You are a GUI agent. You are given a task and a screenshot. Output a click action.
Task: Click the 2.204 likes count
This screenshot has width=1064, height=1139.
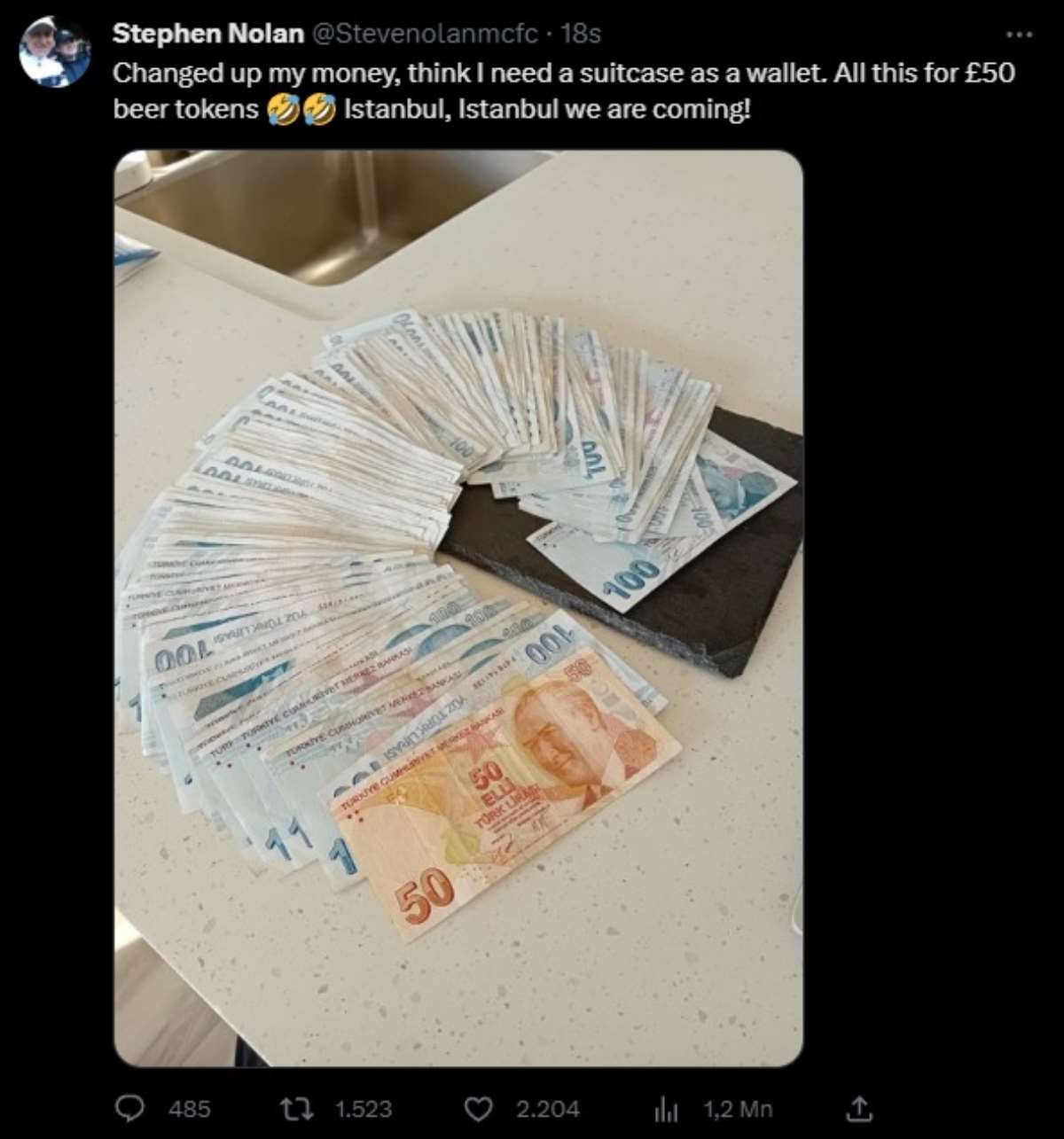pos(548,1109)
